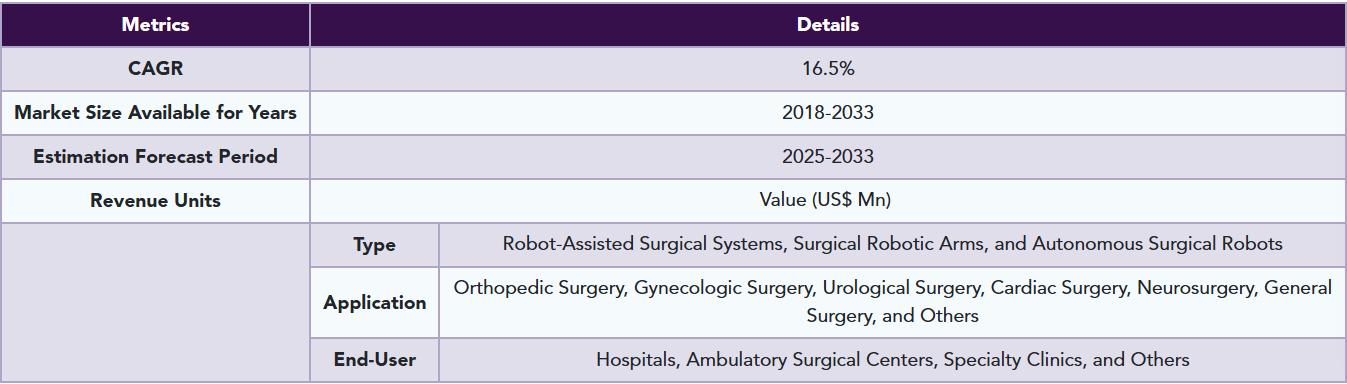Select the Type segment label
The width and height of the screenshot is (1347, 384).
374,245
